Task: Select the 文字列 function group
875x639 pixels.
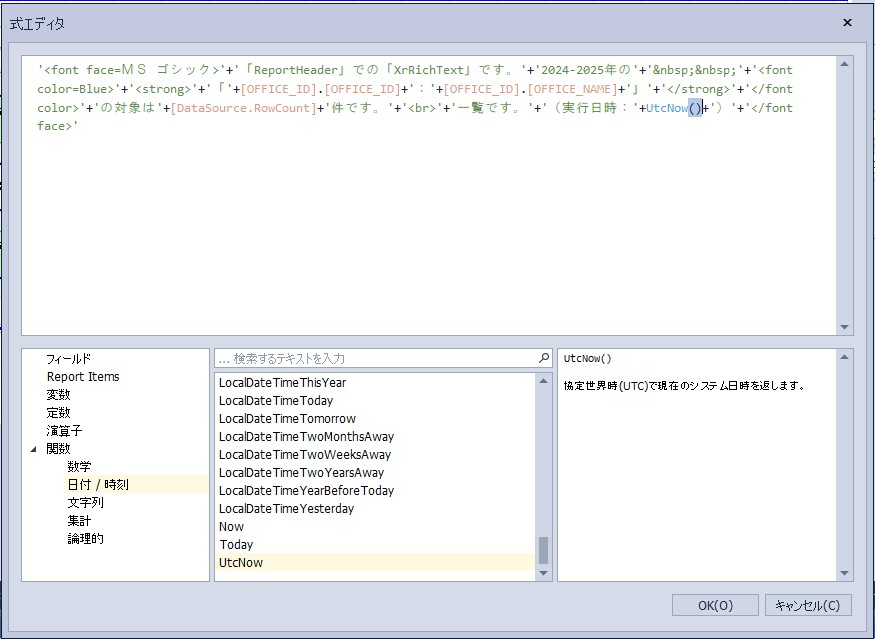Action: (x=85, y=503)
